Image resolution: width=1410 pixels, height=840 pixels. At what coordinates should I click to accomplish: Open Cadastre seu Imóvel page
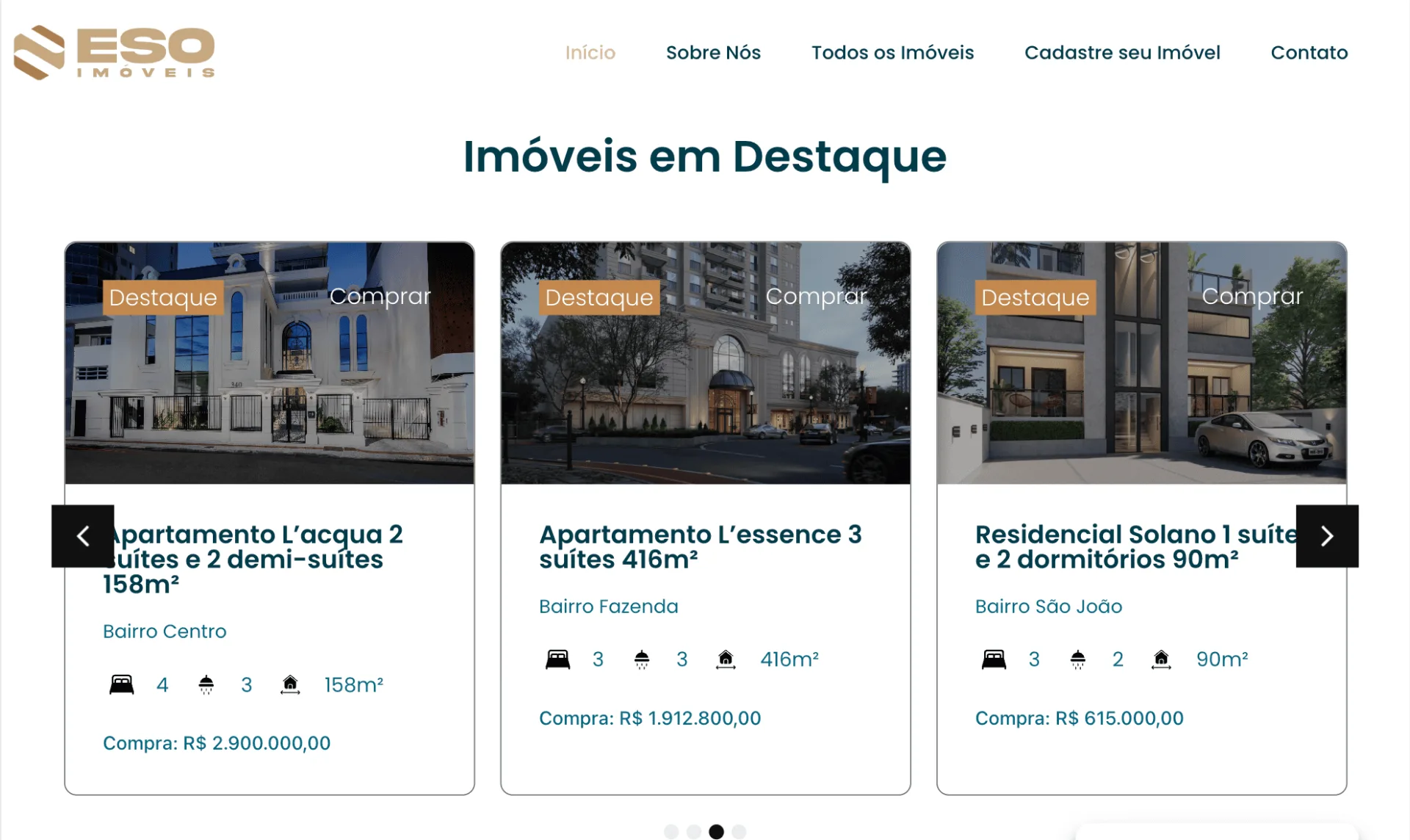[x=1122, y=53]
